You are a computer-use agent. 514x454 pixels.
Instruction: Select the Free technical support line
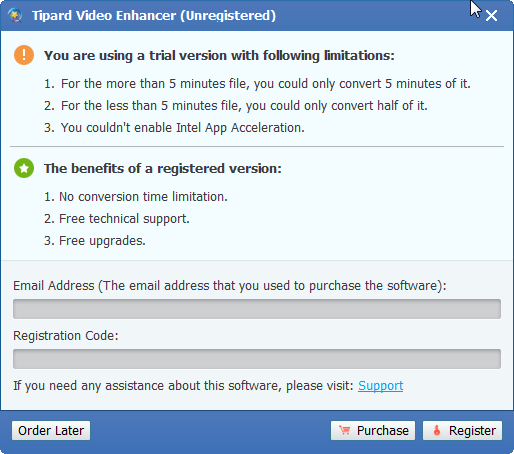(x=117, y=219)
